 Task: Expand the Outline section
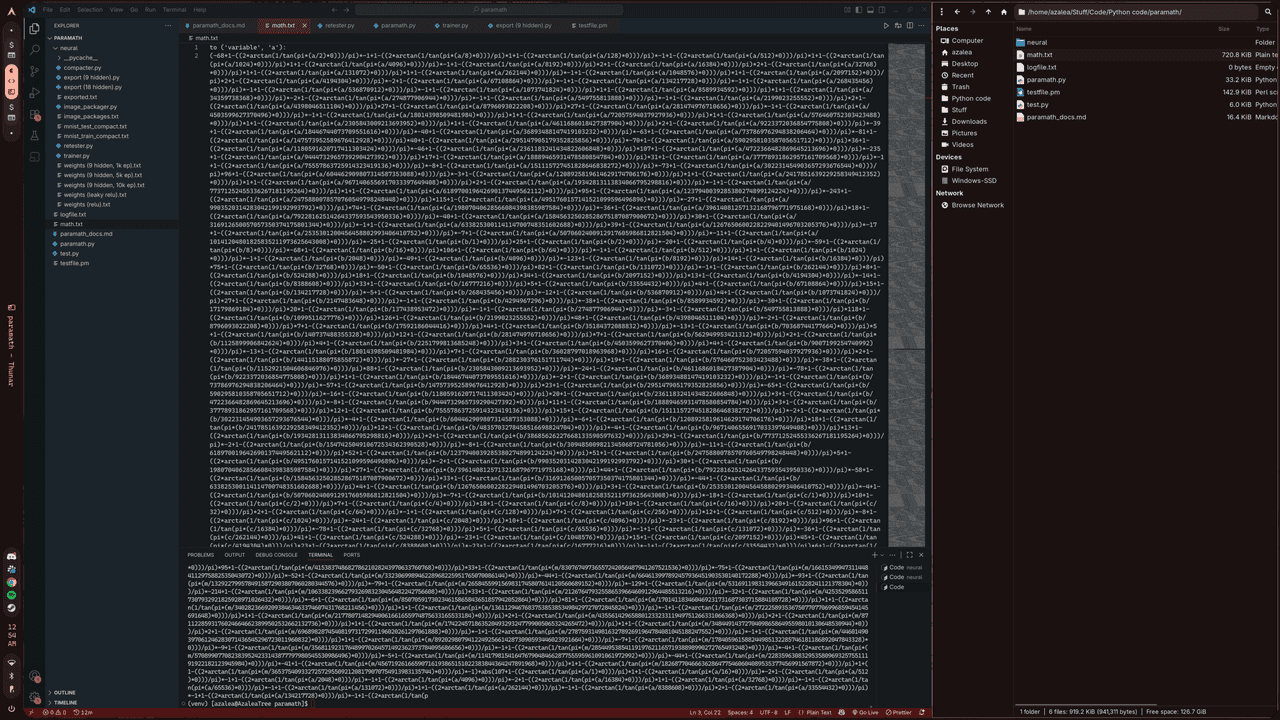(x=64, y=692)
